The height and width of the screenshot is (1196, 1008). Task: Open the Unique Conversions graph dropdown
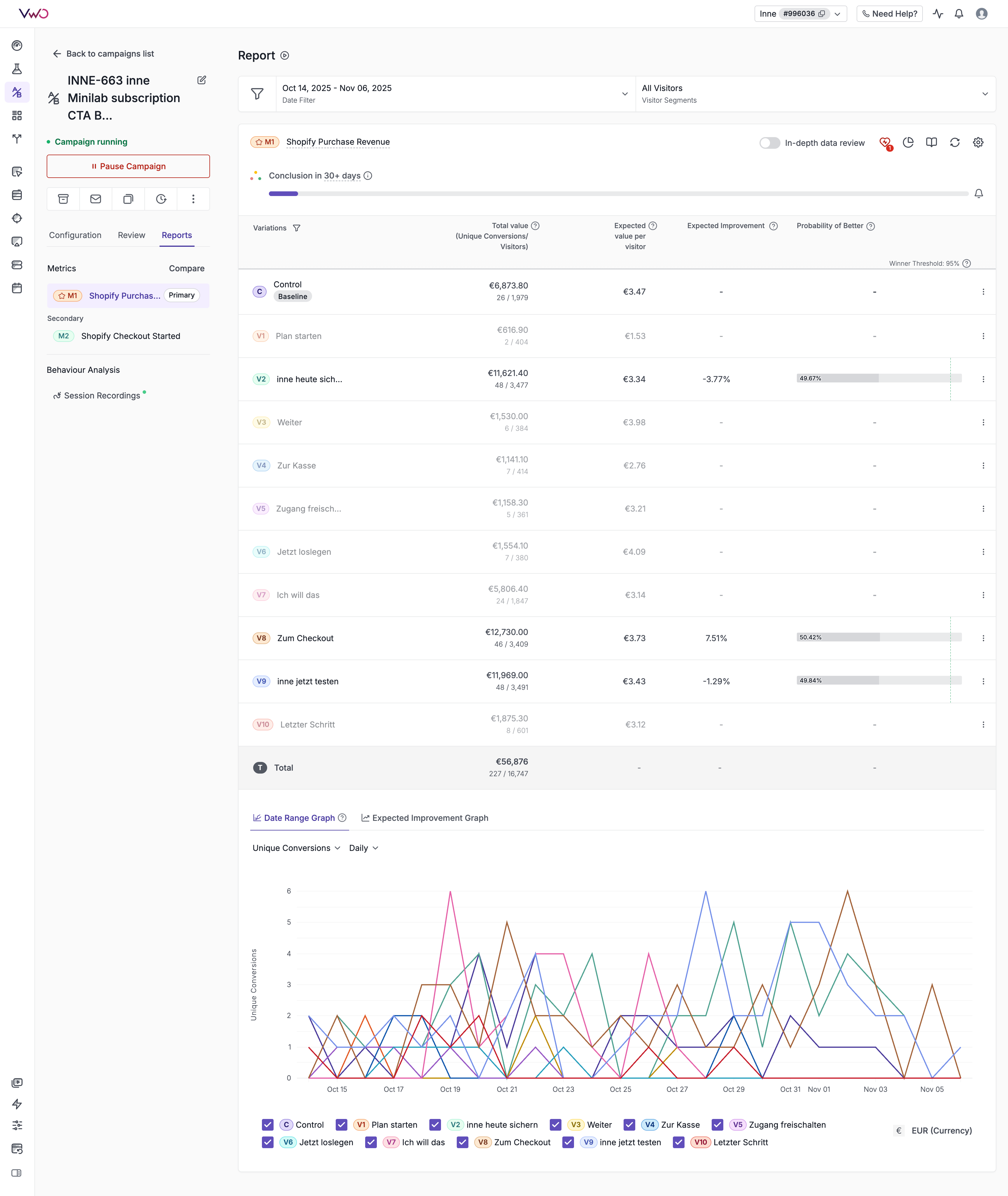pyautogui.click(x=296, y=848)
